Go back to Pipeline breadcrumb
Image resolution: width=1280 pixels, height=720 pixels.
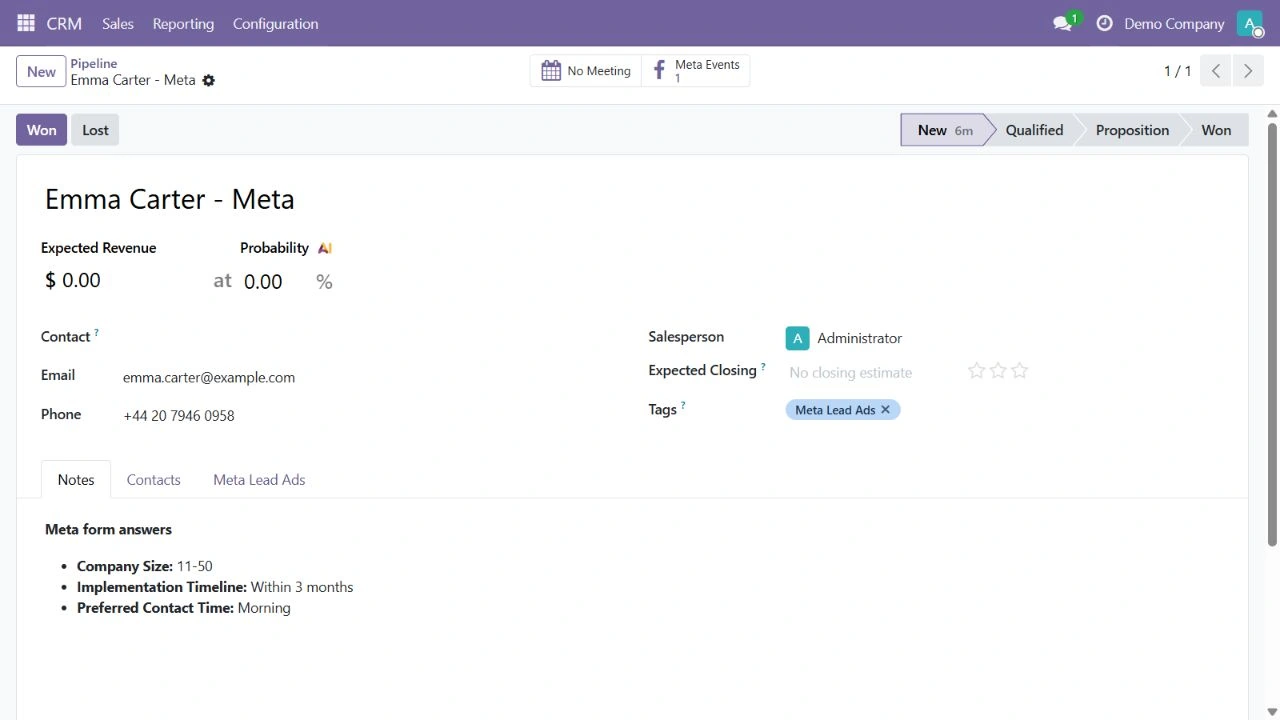[94, 63]
